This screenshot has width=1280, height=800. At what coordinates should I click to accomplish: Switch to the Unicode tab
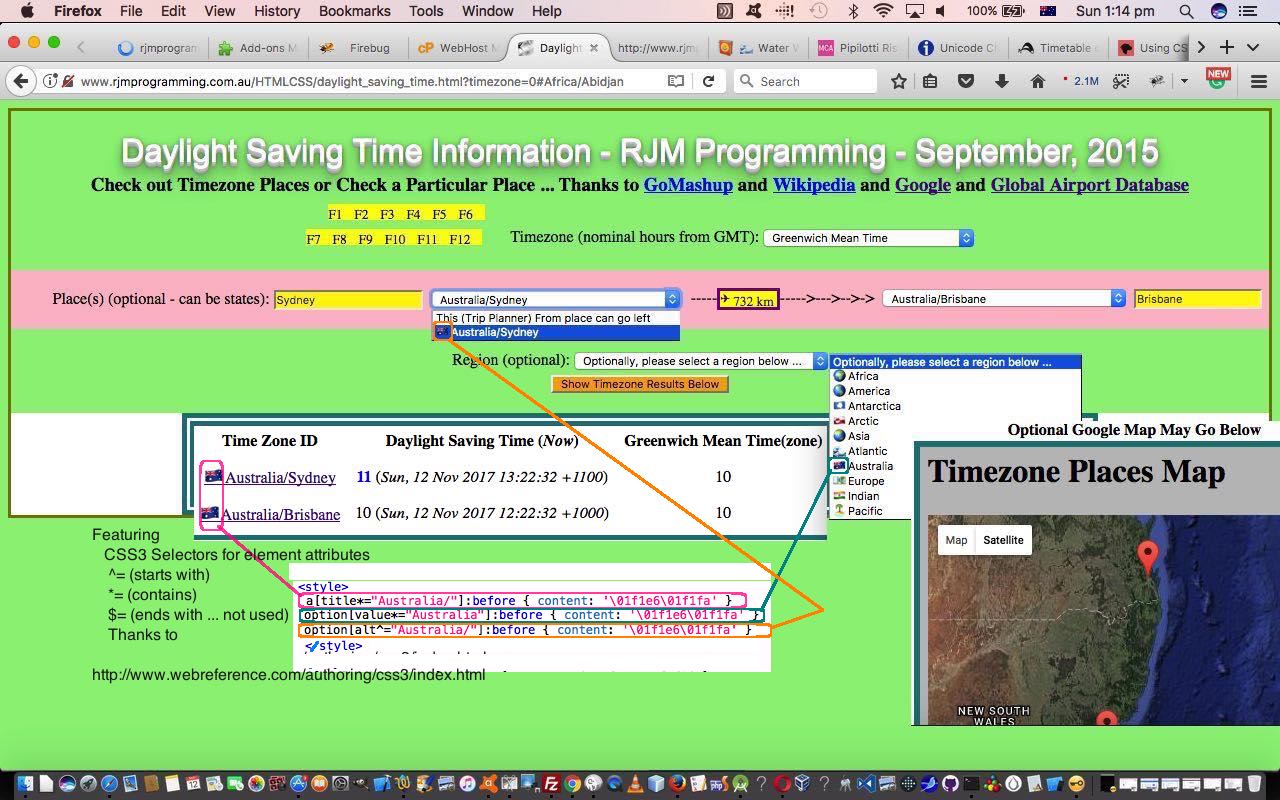[956, 47]
